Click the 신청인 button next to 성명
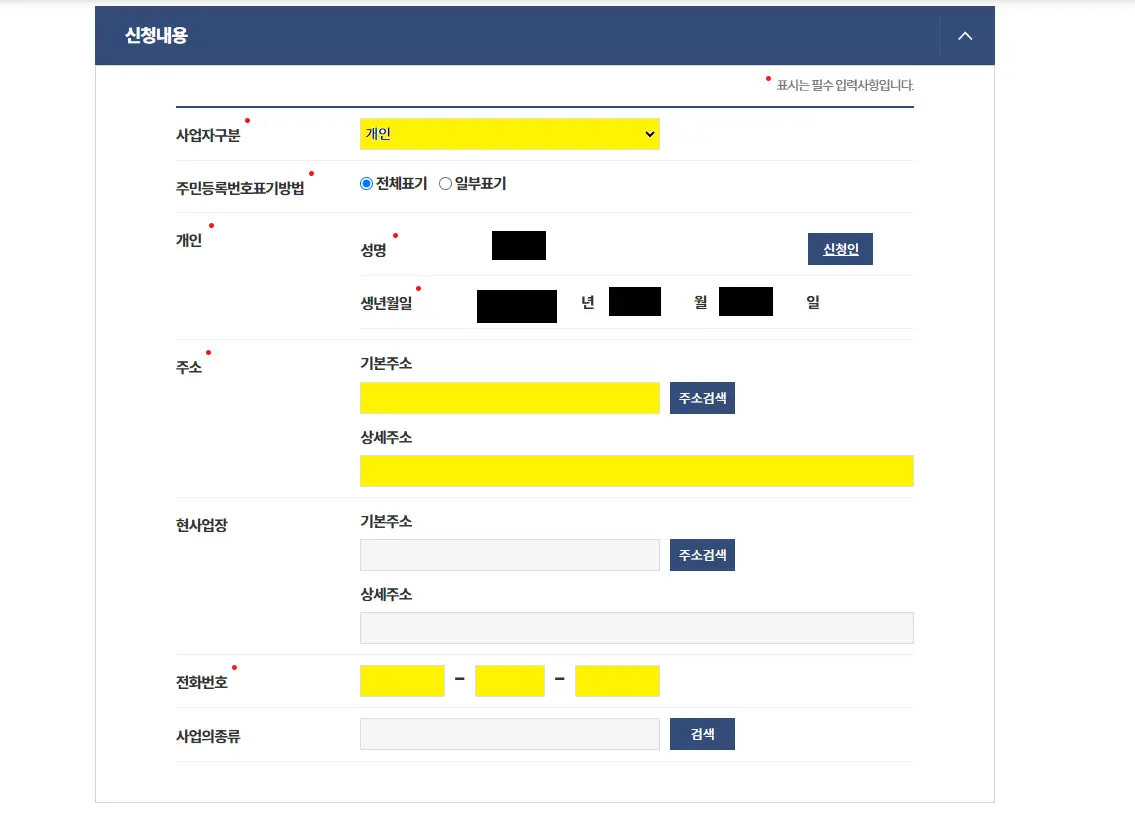This screenshot has height=836, width=1135. [x=840, y=248]
